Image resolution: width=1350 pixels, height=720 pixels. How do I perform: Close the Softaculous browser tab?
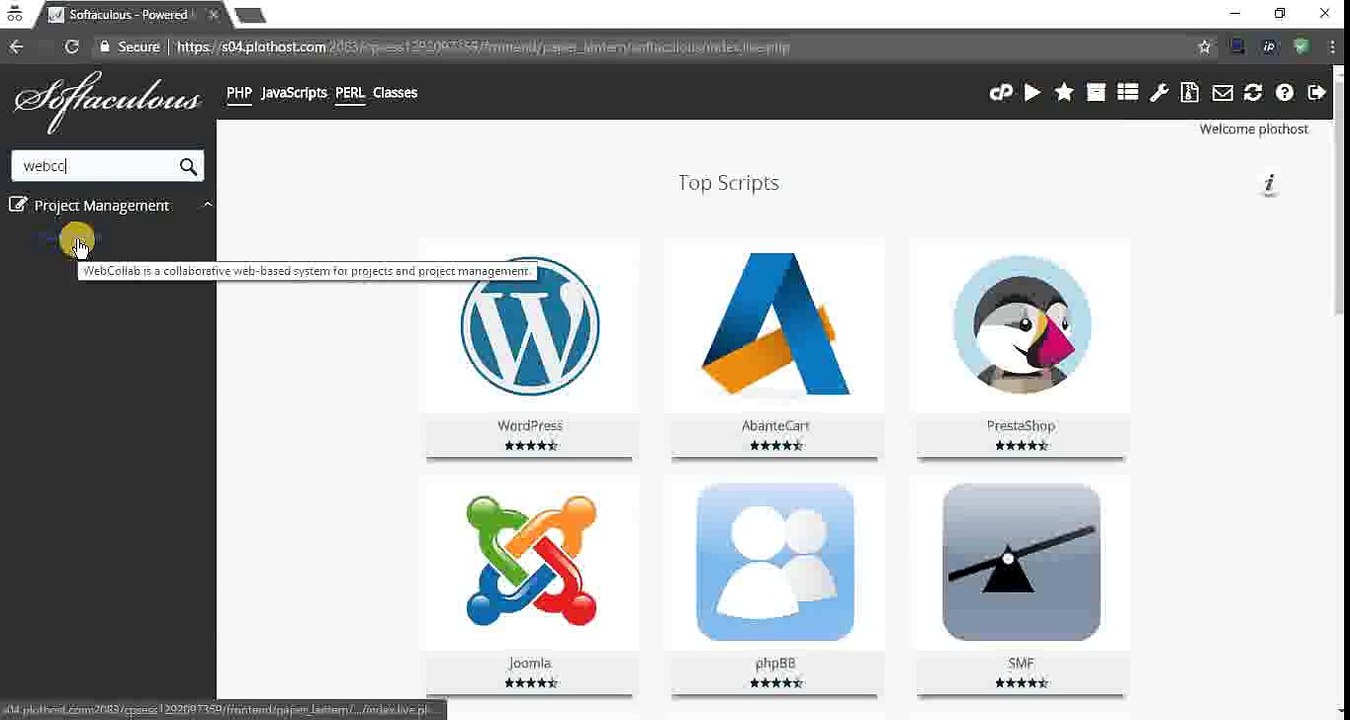click(x=213, y=14)
